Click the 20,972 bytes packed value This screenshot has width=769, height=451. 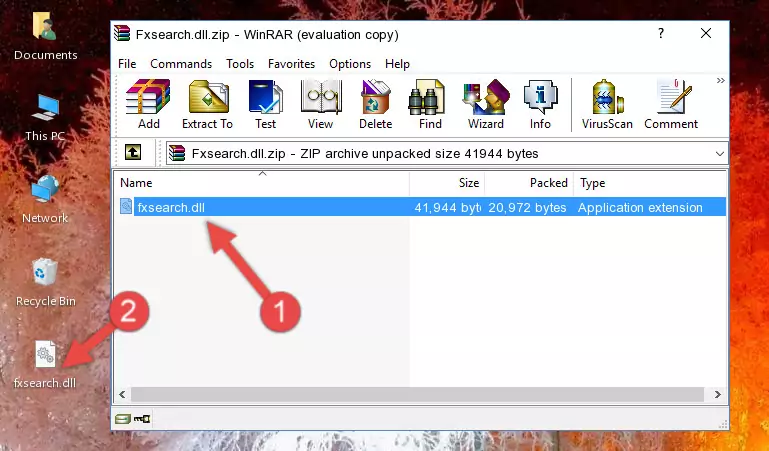pyautogui.click(x=527, y=208)
